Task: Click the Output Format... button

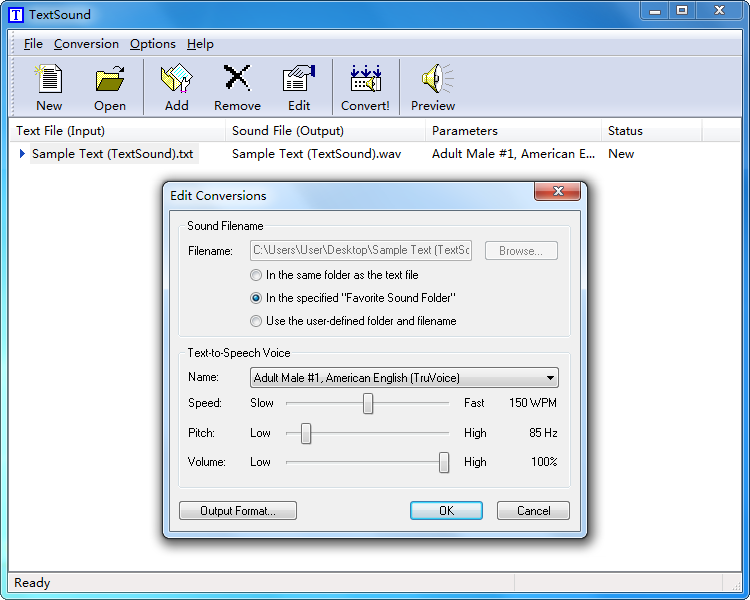Action: pyautogui.click(x=238, y=511)
